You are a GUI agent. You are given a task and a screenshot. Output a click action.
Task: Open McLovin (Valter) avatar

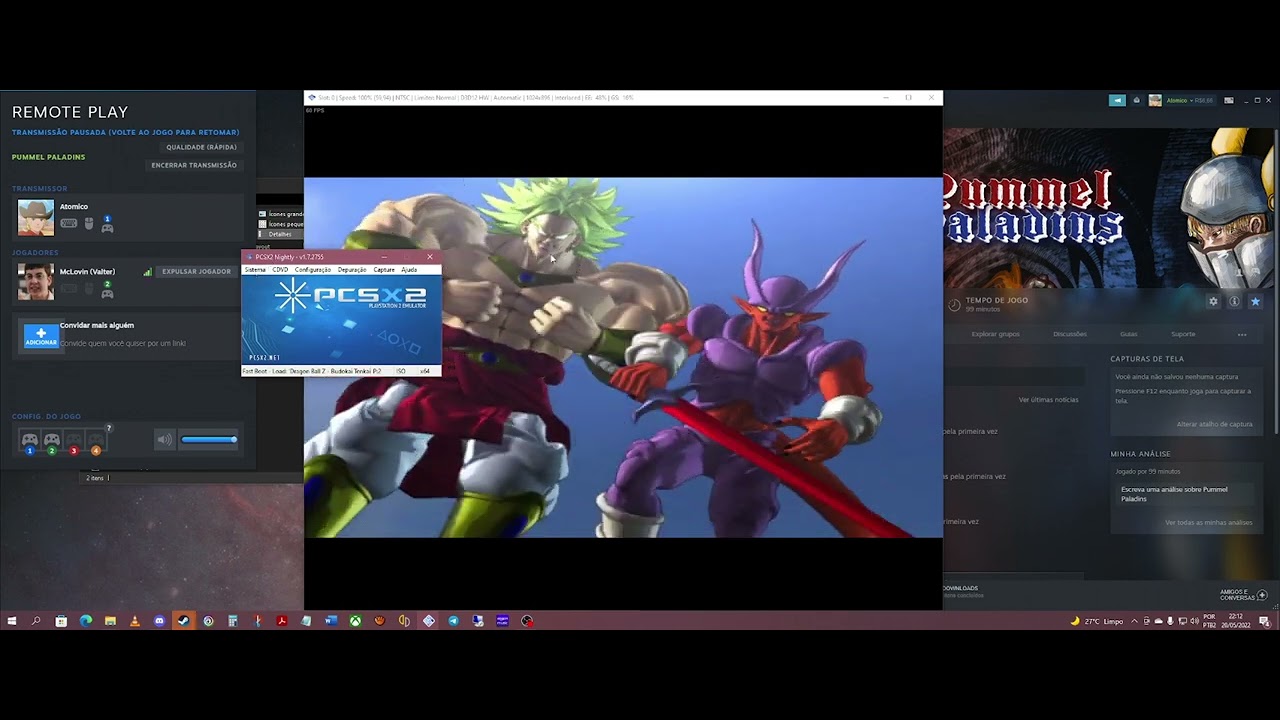pos(36,282)
